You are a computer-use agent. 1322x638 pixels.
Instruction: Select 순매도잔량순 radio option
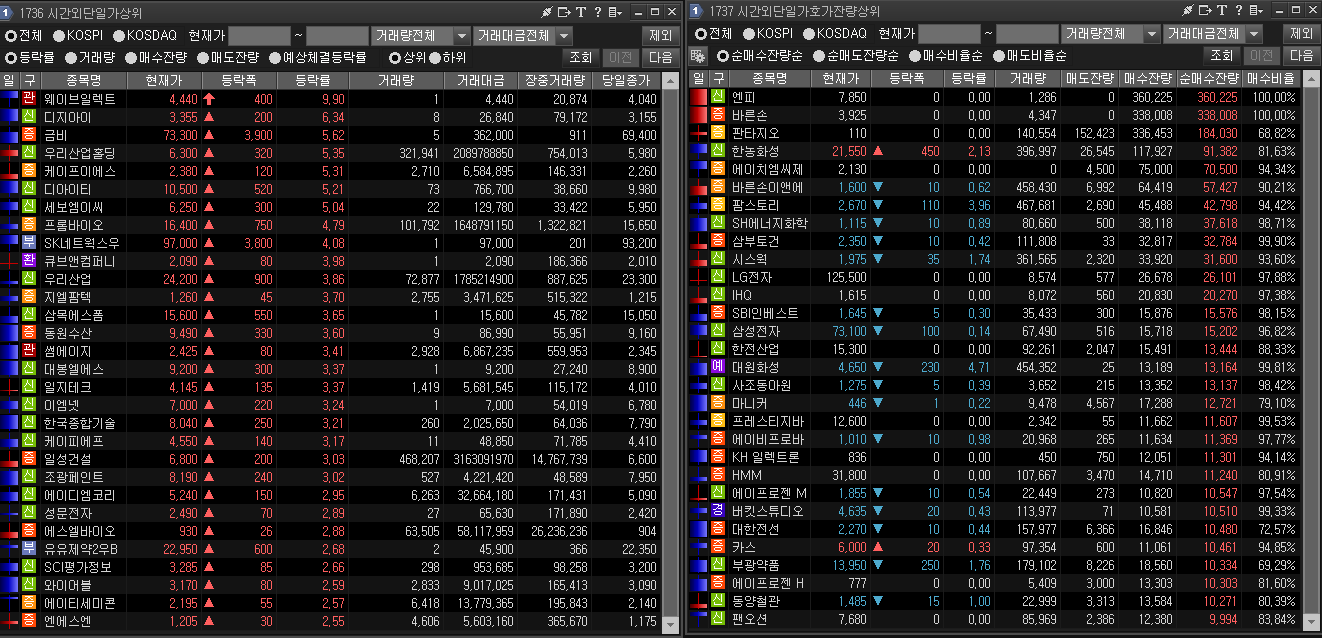pos(817,55)
